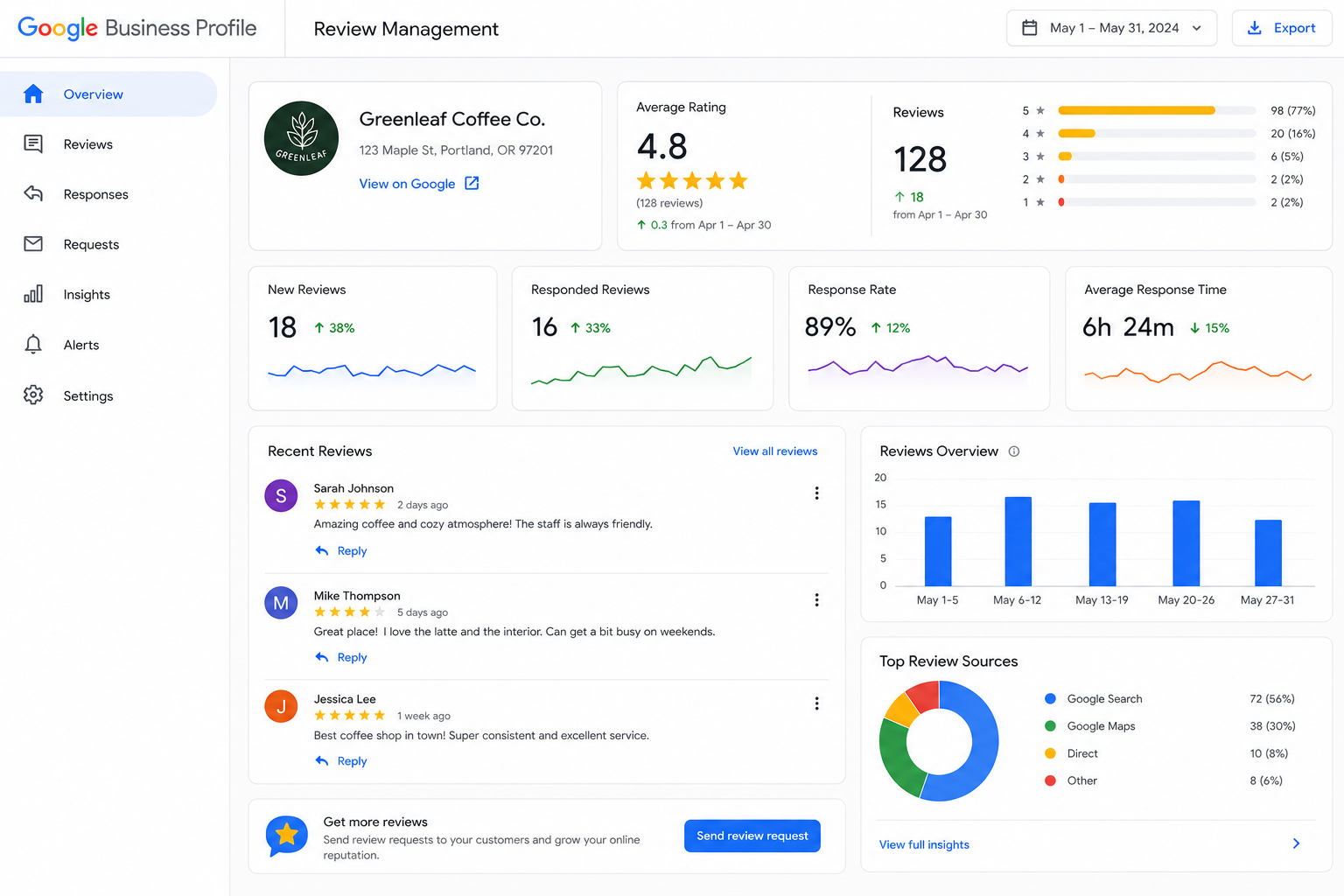
Task: Click Mike Thompson's avatar
Action: point(281,603)
